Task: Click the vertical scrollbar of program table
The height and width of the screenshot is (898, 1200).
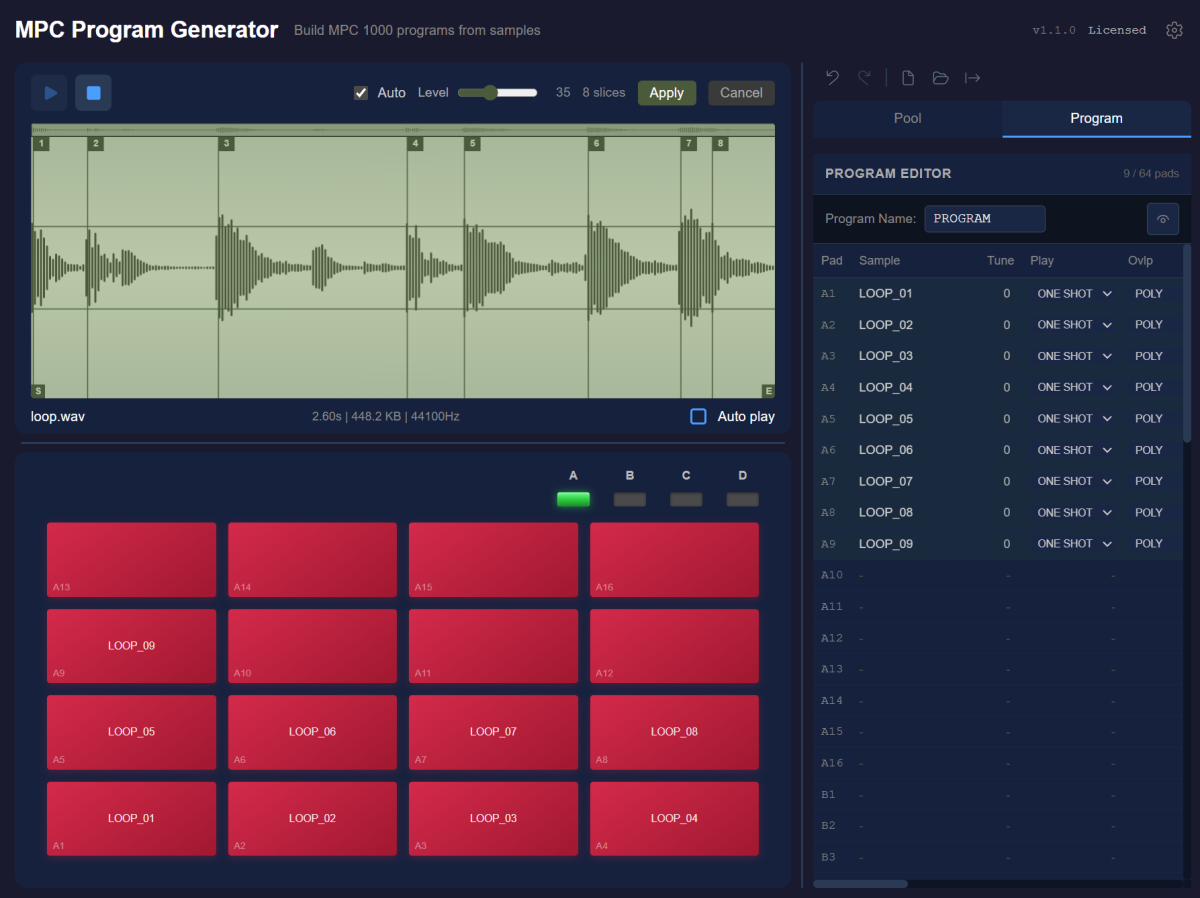Action: tap(1187, 342)
